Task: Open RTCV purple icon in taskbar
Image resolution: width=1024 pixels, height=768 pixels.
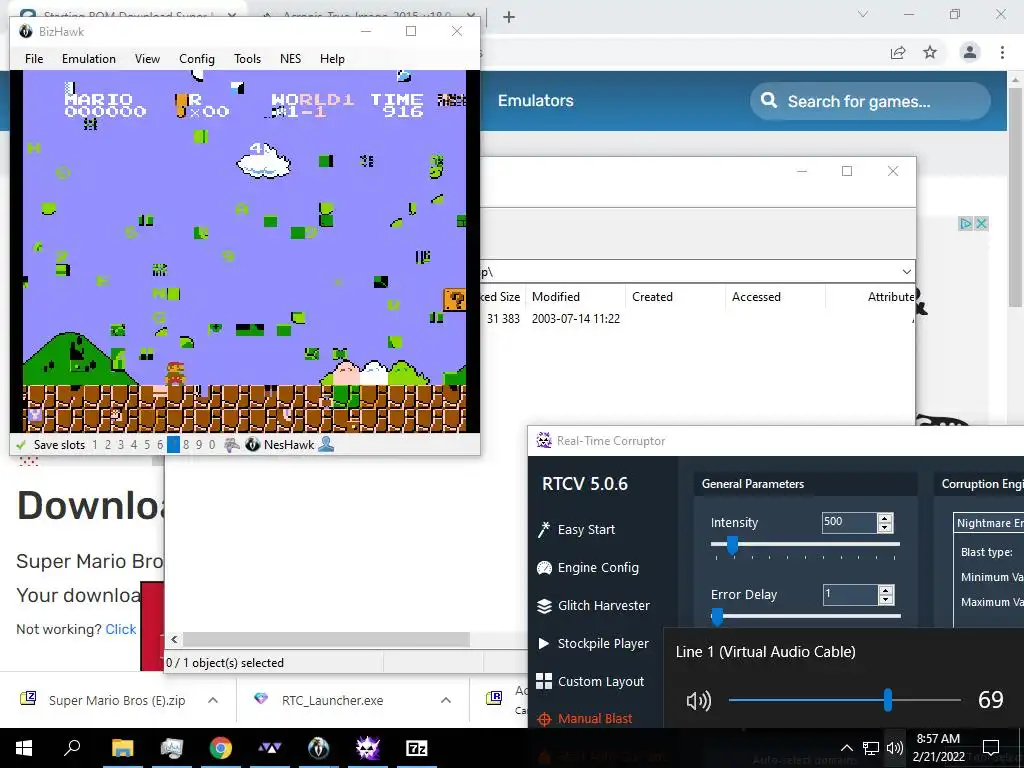Action: pos(368,748)
